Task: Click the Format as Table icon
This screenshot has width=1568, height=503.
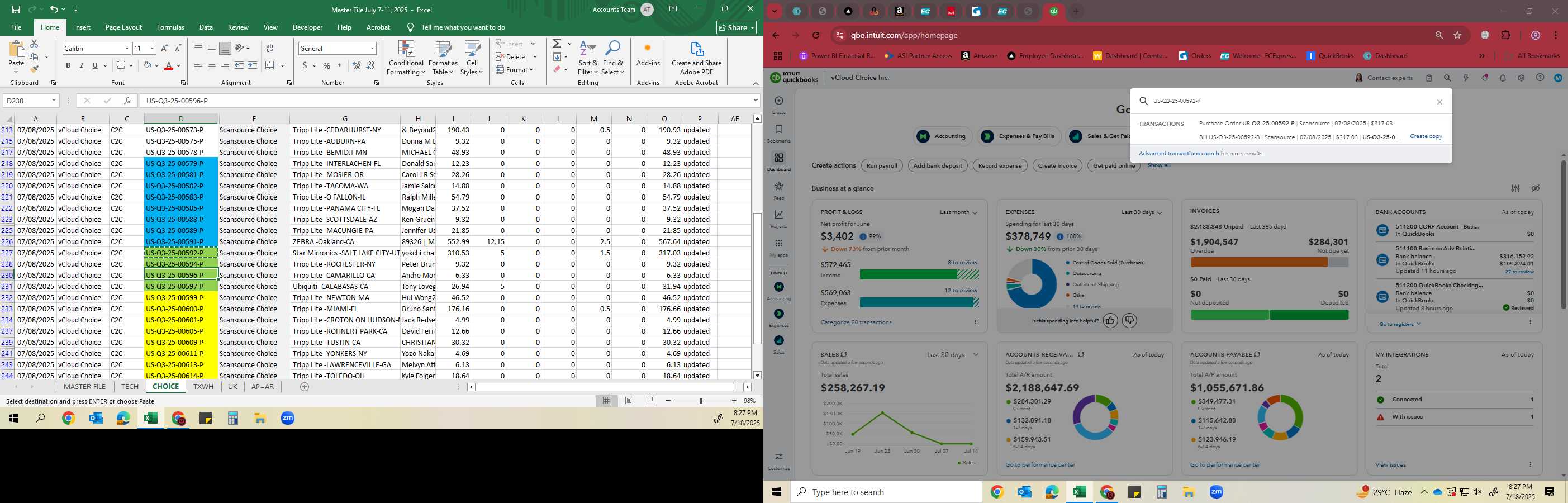Action: tap(443, 59)
